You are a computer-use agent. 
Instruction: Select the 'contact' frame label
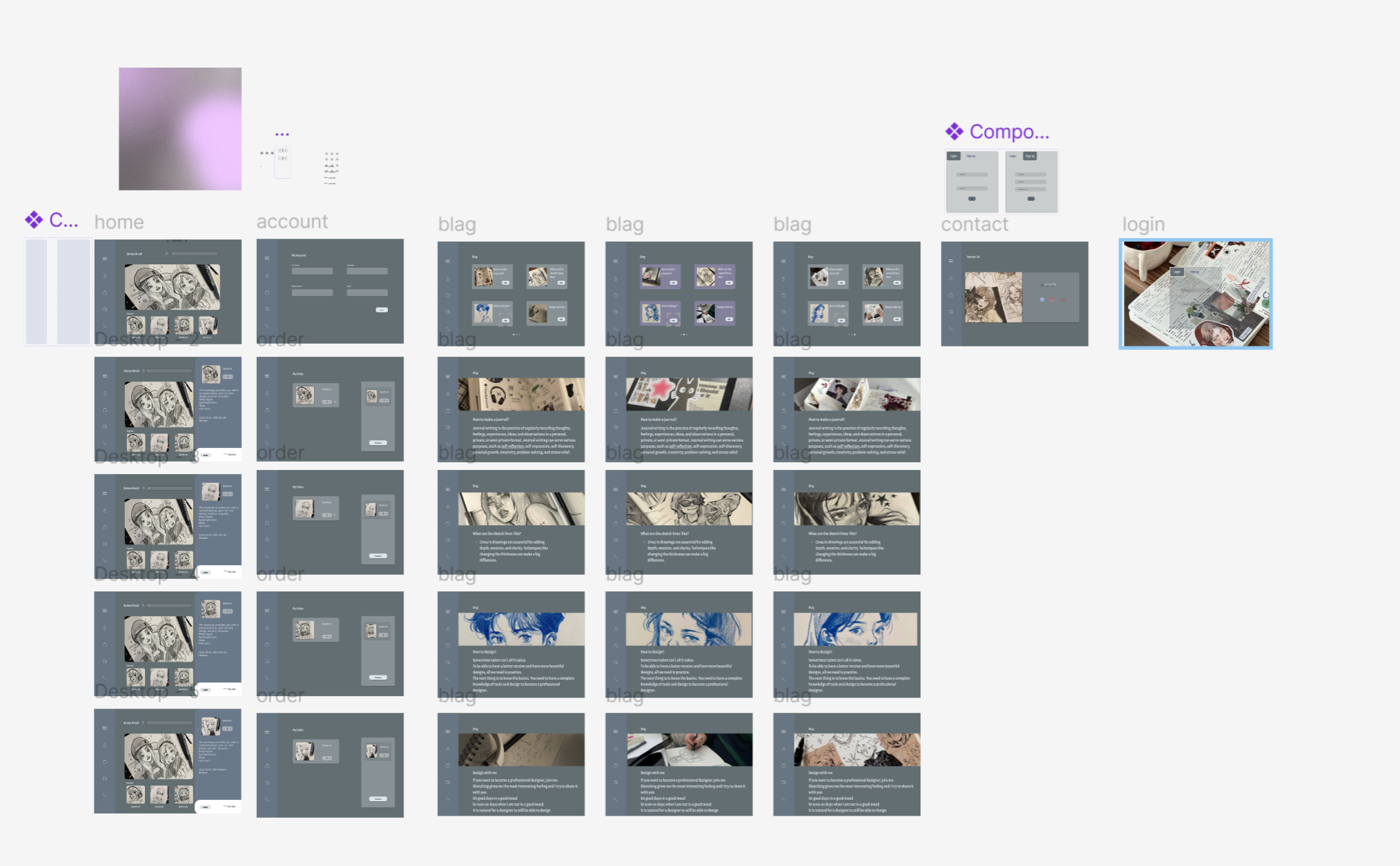(x=974, y=224)
